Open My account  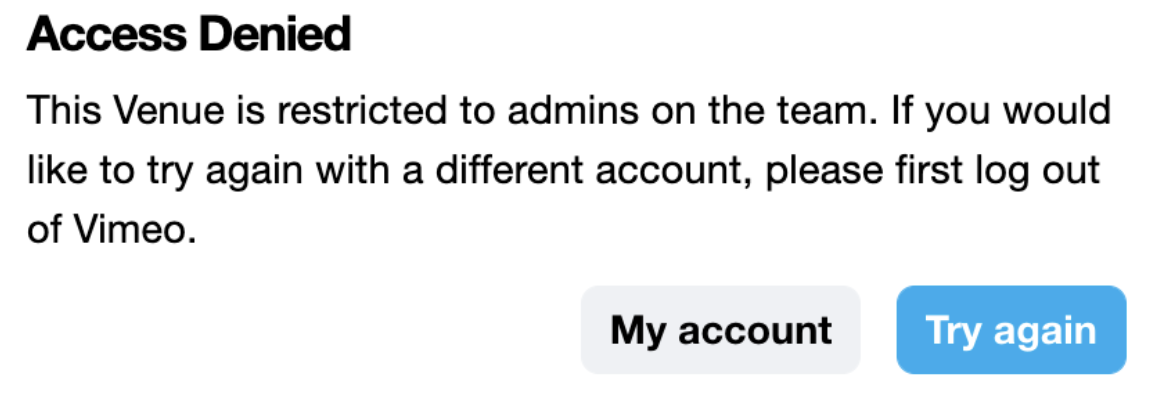tap(720, 330)
